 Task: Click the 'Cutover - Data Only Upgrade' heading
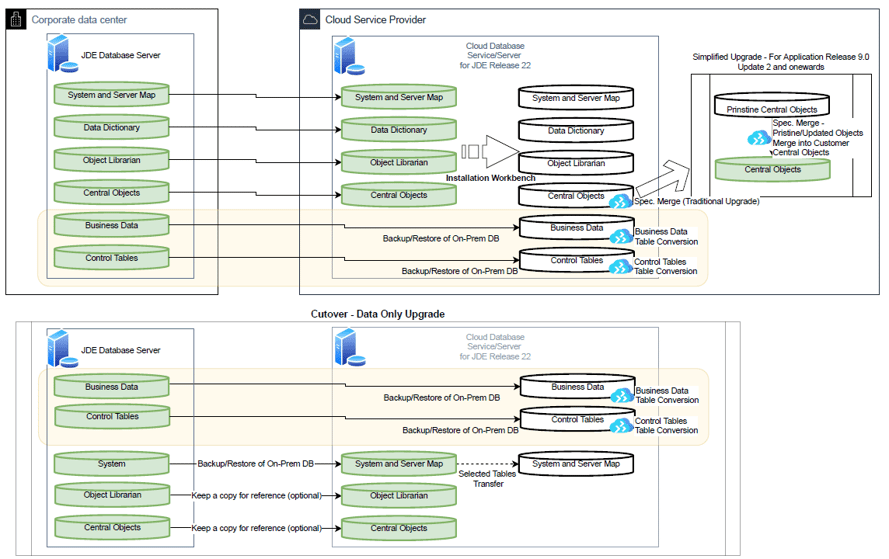378,314
